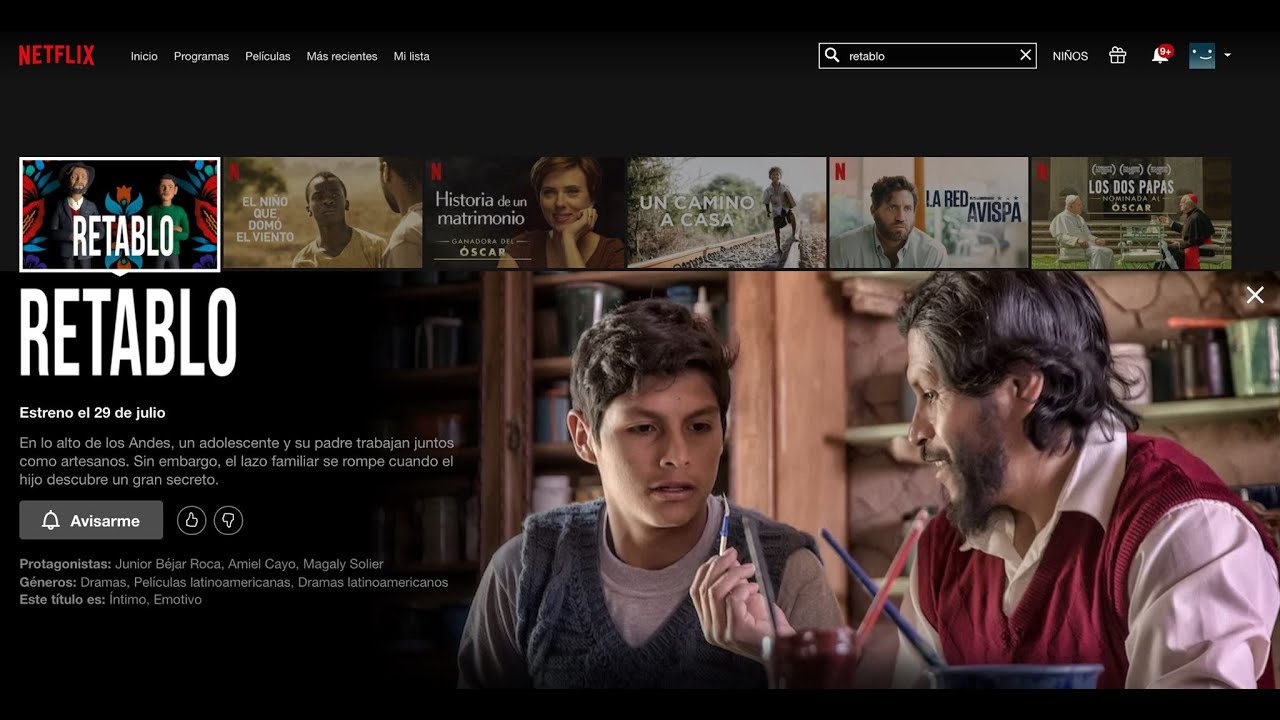This screenshot has width=1280, height=720.
Task: Click 'Estreno el 29 de julio' text
Action: (92, 412)
